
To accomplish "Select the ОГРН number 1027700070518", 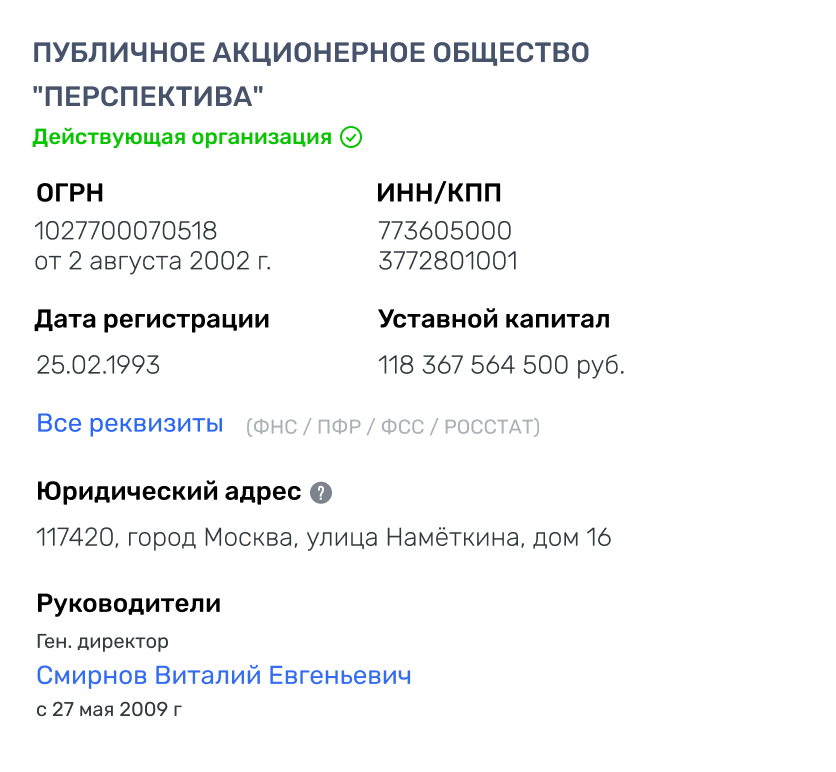I will [x=126, y=231].
